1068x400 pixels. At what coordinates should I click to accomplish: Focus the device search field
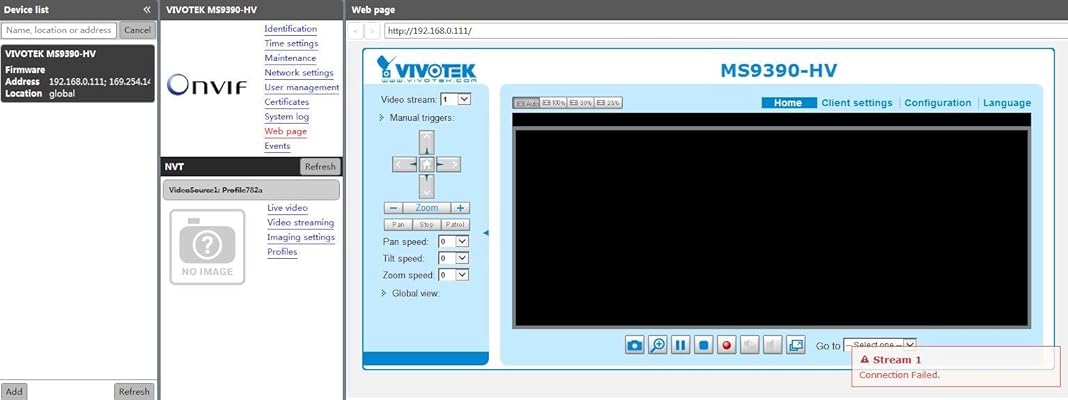point(59,30)
